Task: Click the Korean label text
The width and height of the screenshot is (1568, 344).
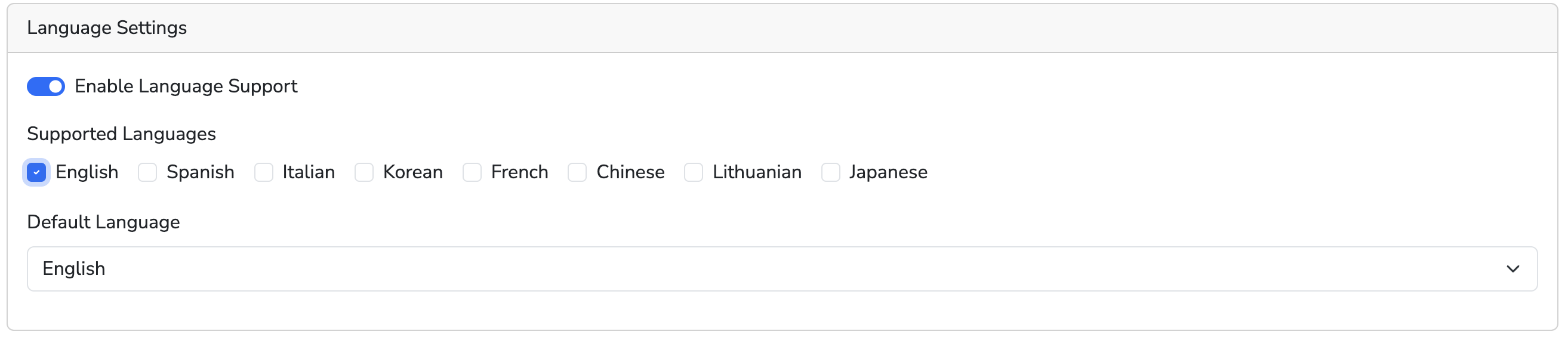Action: (x=412, y=173)
